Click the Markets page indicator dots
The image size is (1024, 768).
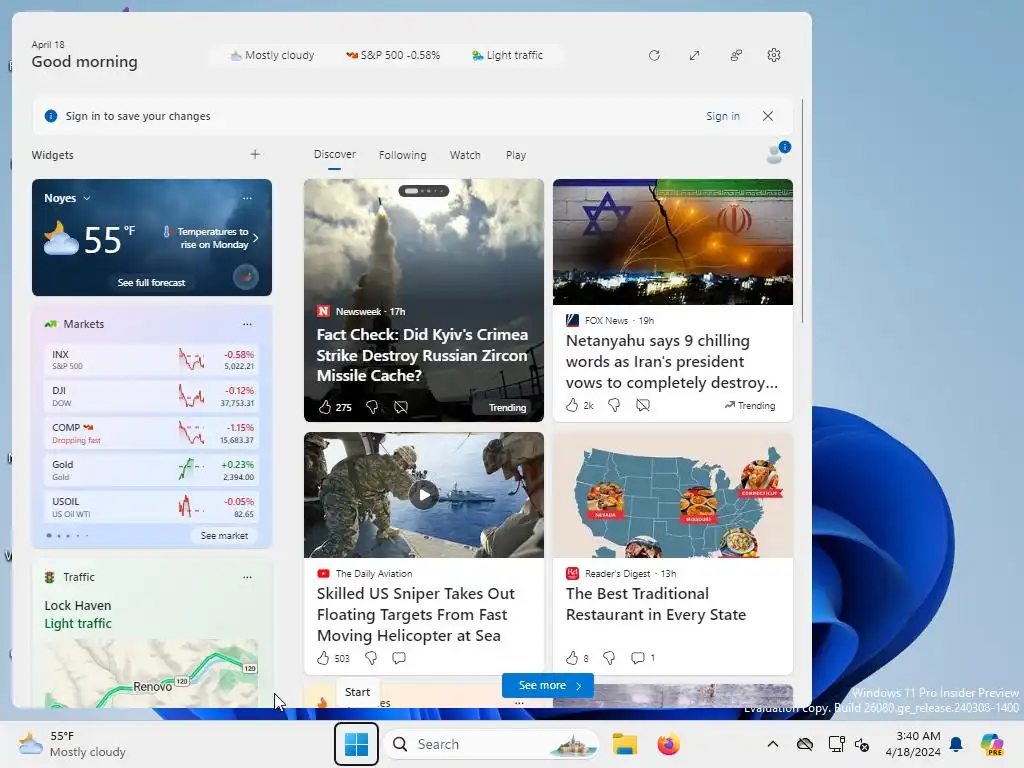[x=68, y=536]
